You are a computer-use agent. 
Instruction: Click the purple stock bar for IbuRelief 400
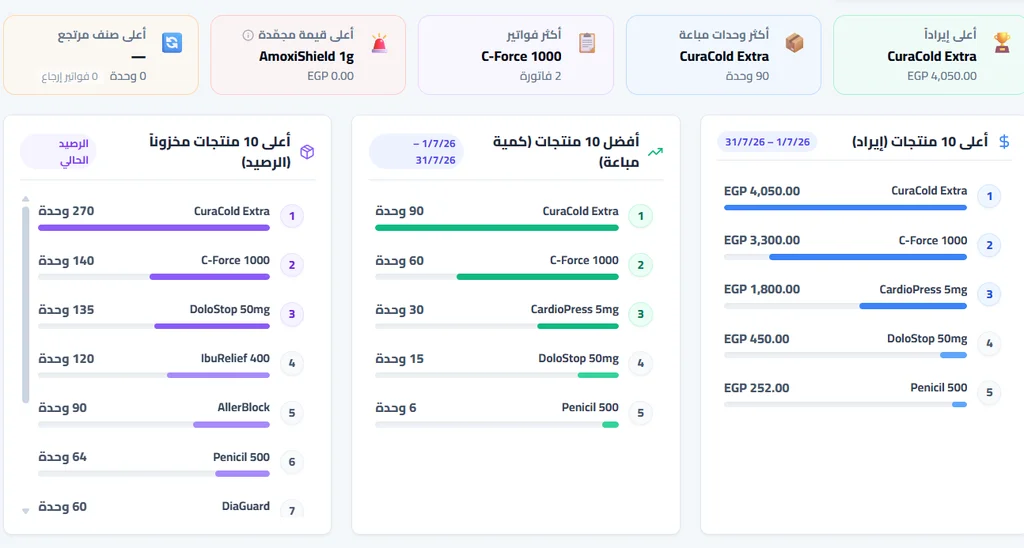click(218, 375)
